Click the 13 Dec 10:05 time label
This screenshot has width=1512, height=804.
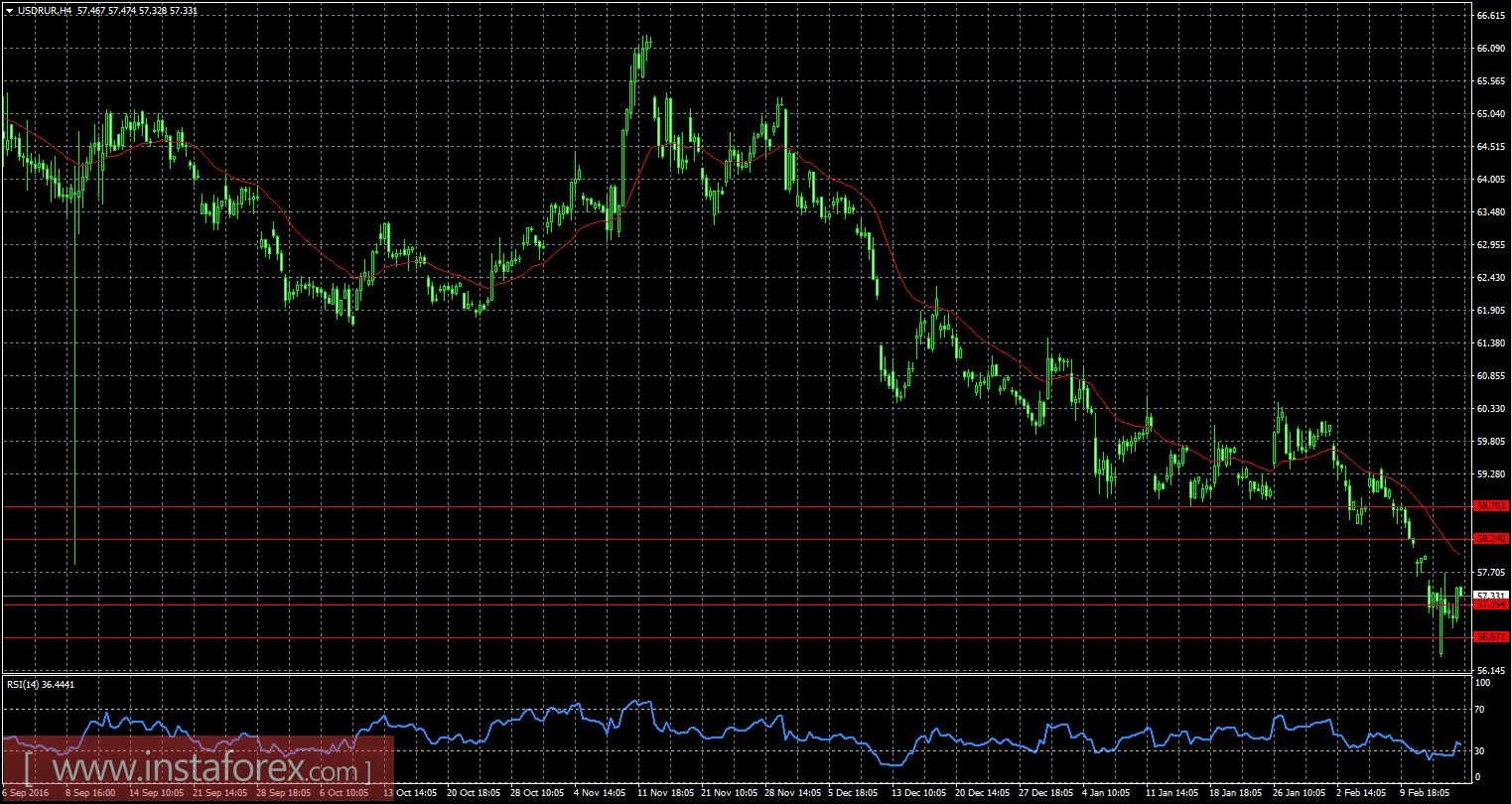(x=919, y=794)
